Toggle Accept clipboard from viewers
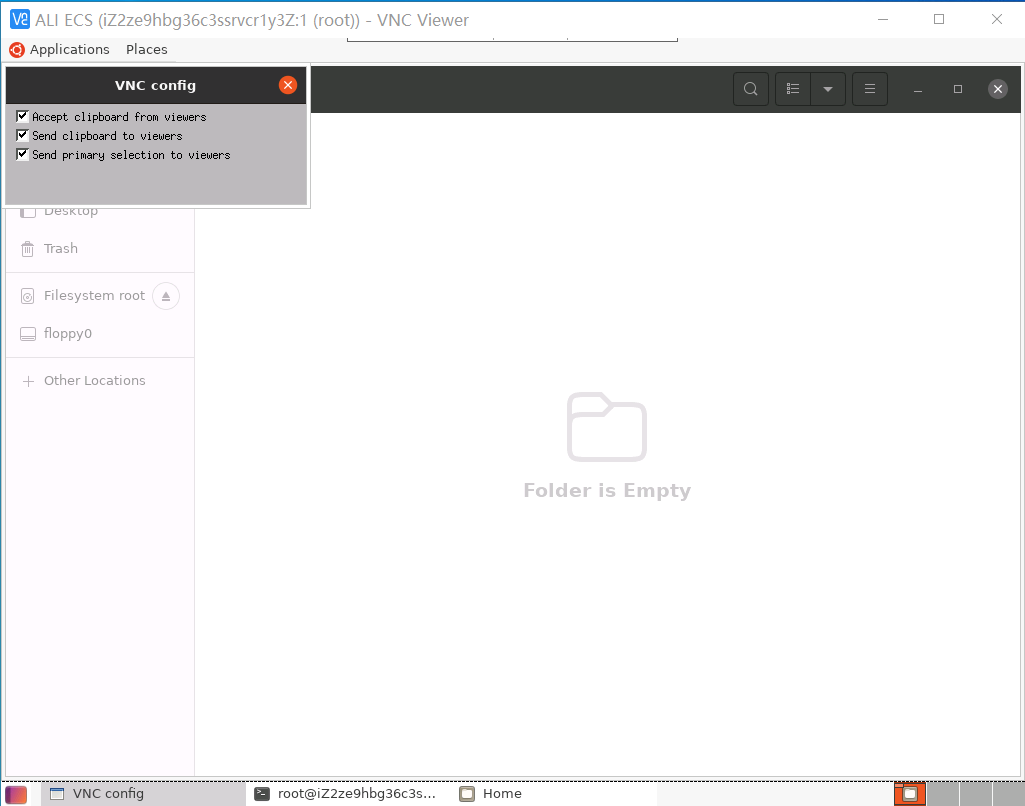1025x806 pixels. [22, 116]
